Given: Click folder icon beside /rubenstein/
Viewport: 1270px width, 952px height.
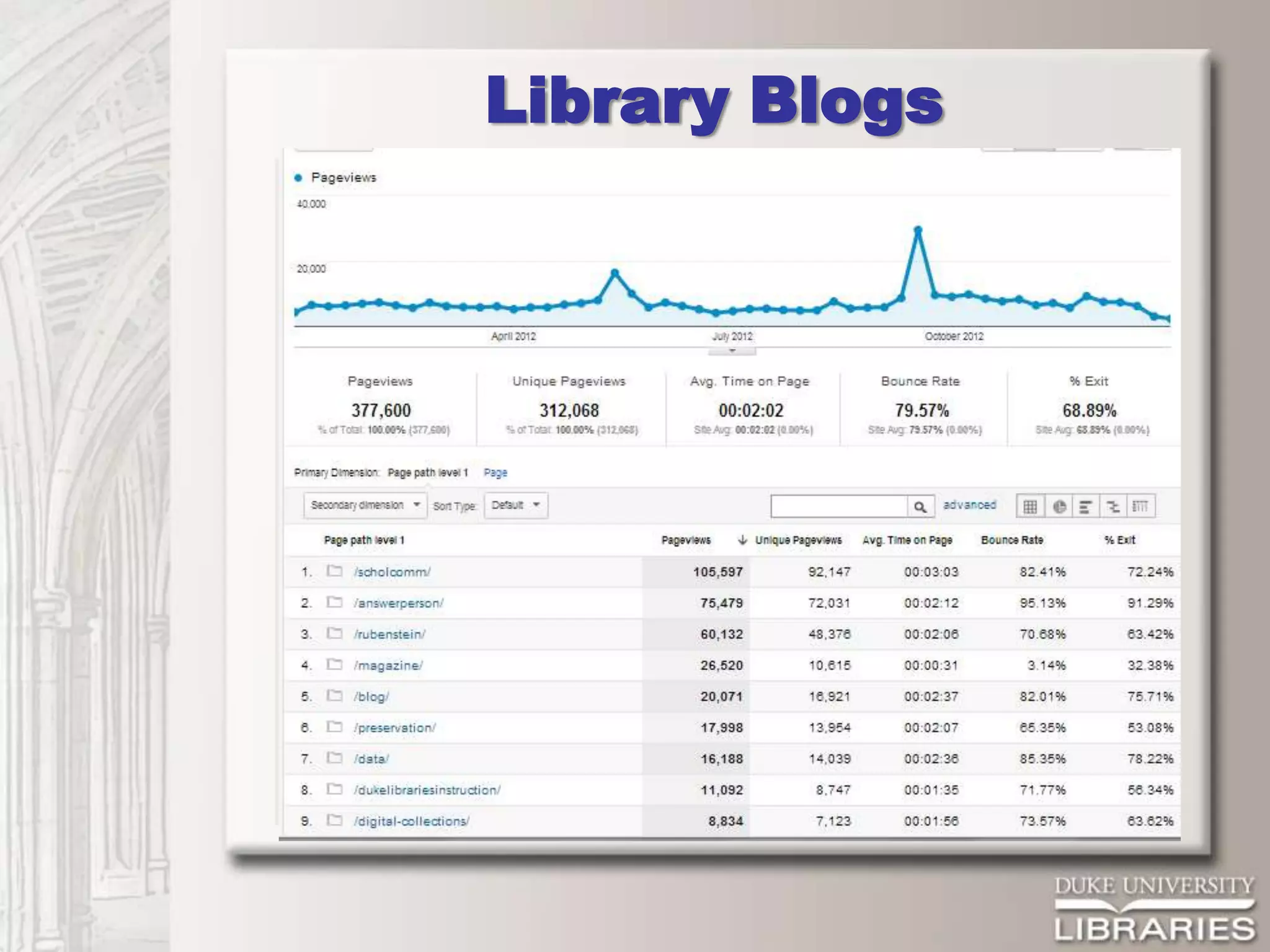Looking at the screenshot, I should tap(335, 632).
